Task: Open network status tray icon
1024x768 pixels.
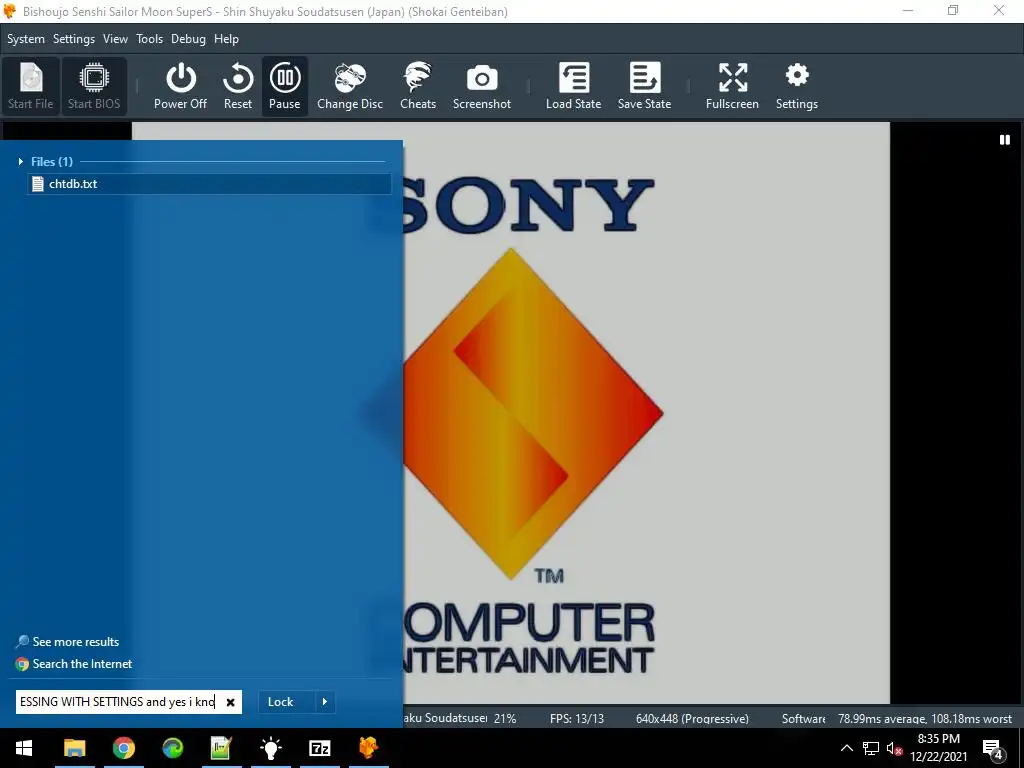Action: [871, 748]
